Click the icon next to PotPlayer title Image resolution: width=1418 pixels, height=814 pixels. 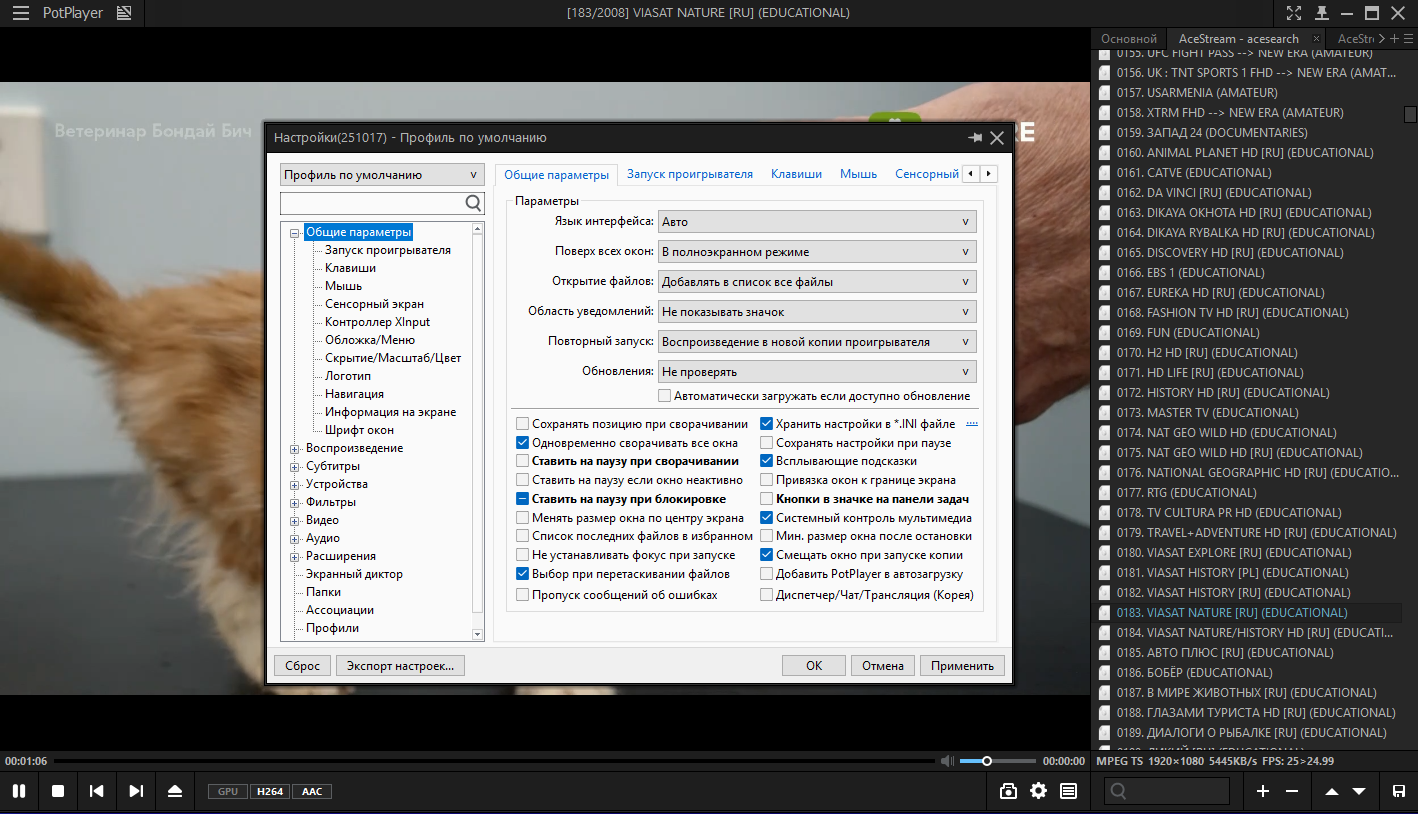click(124, 13)
